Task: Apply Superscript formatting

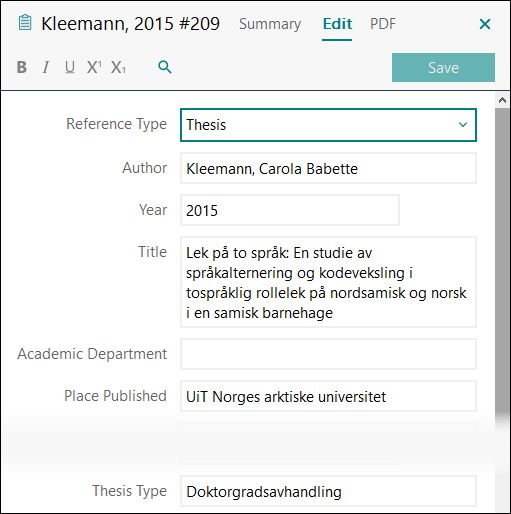Action: click(94, 67)
